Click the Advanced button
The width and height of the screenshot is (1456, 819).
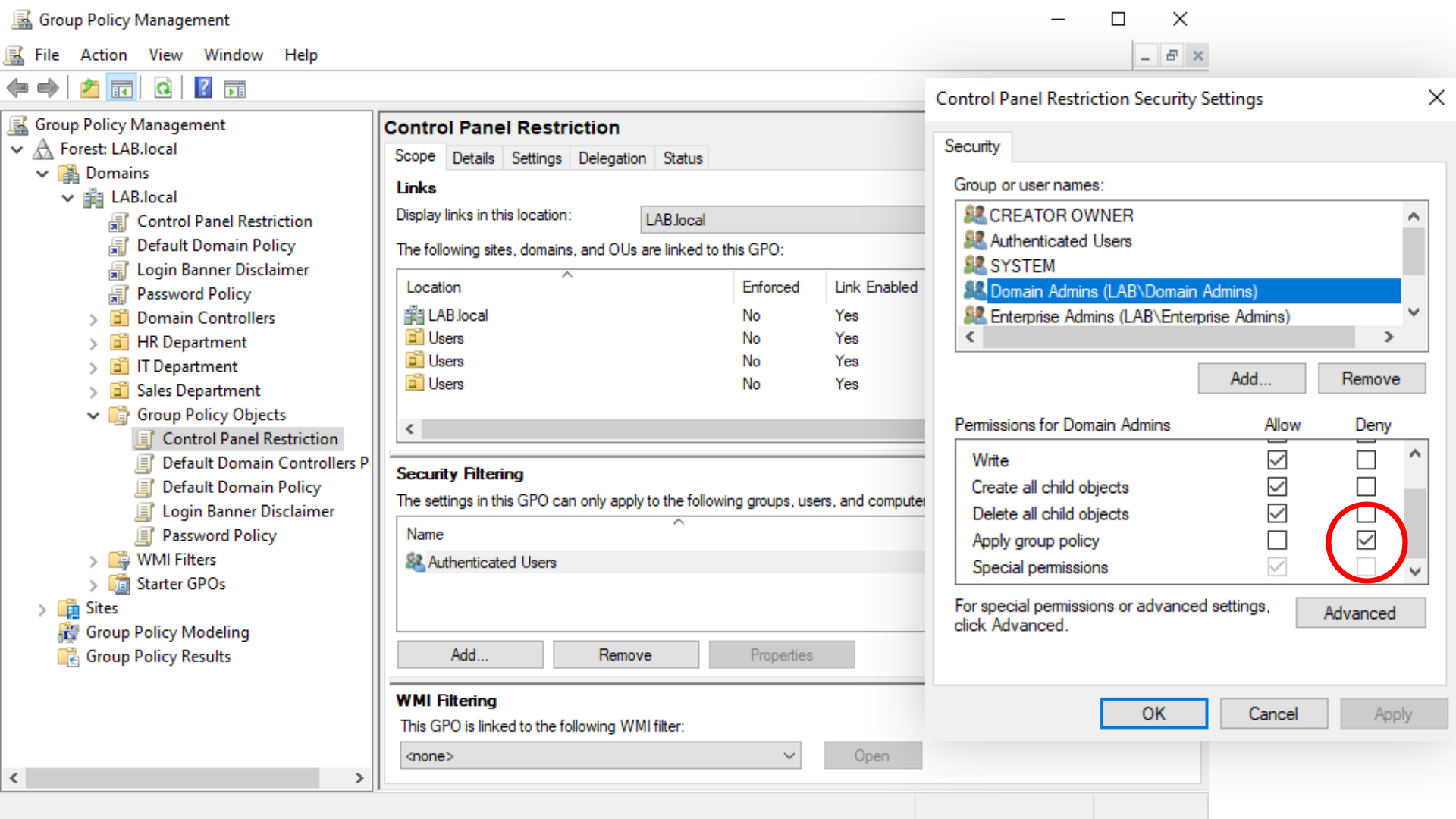[x=1360, y=613]
